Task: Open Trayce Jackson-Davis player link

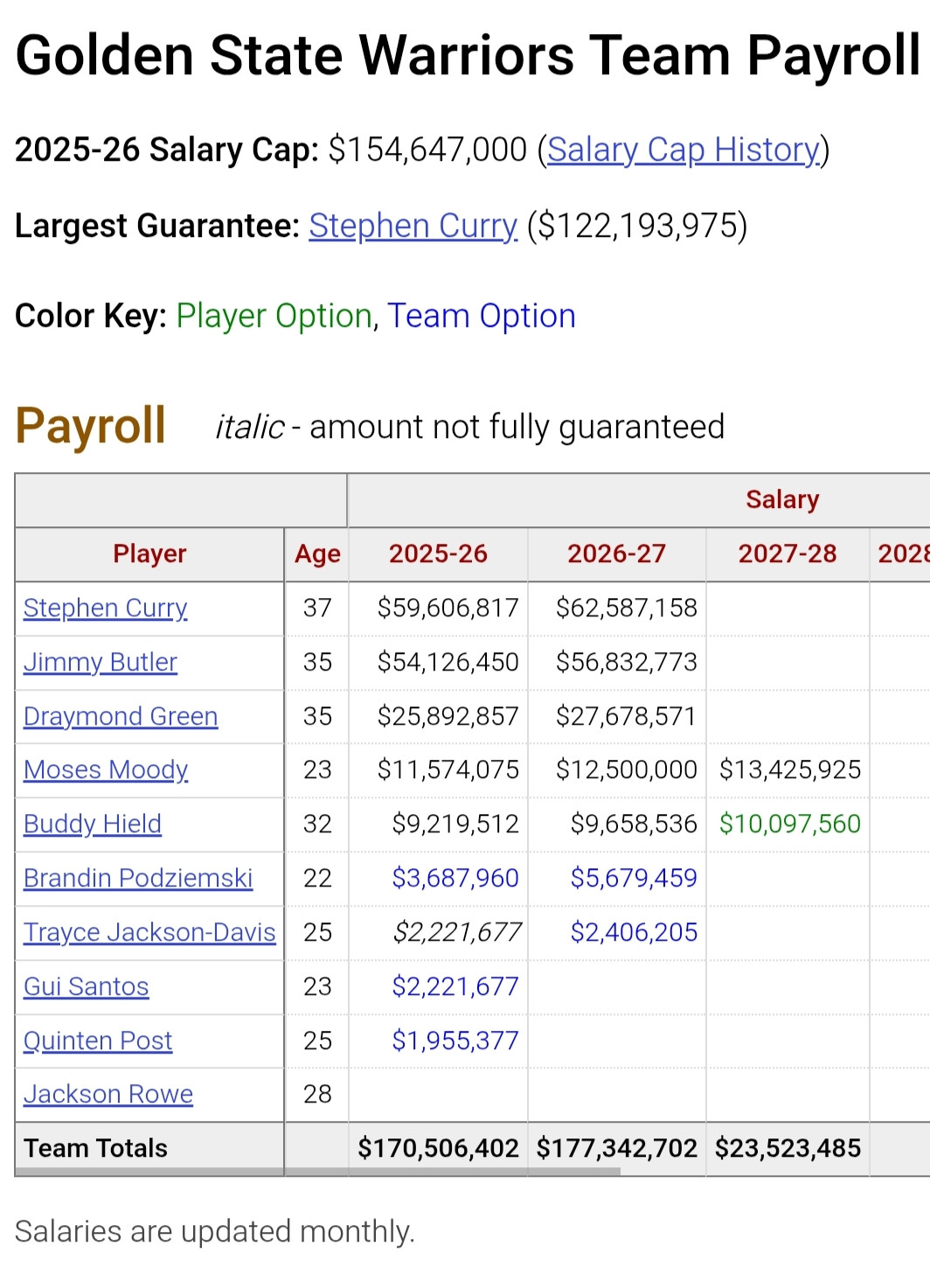Action: click(149, 932)
